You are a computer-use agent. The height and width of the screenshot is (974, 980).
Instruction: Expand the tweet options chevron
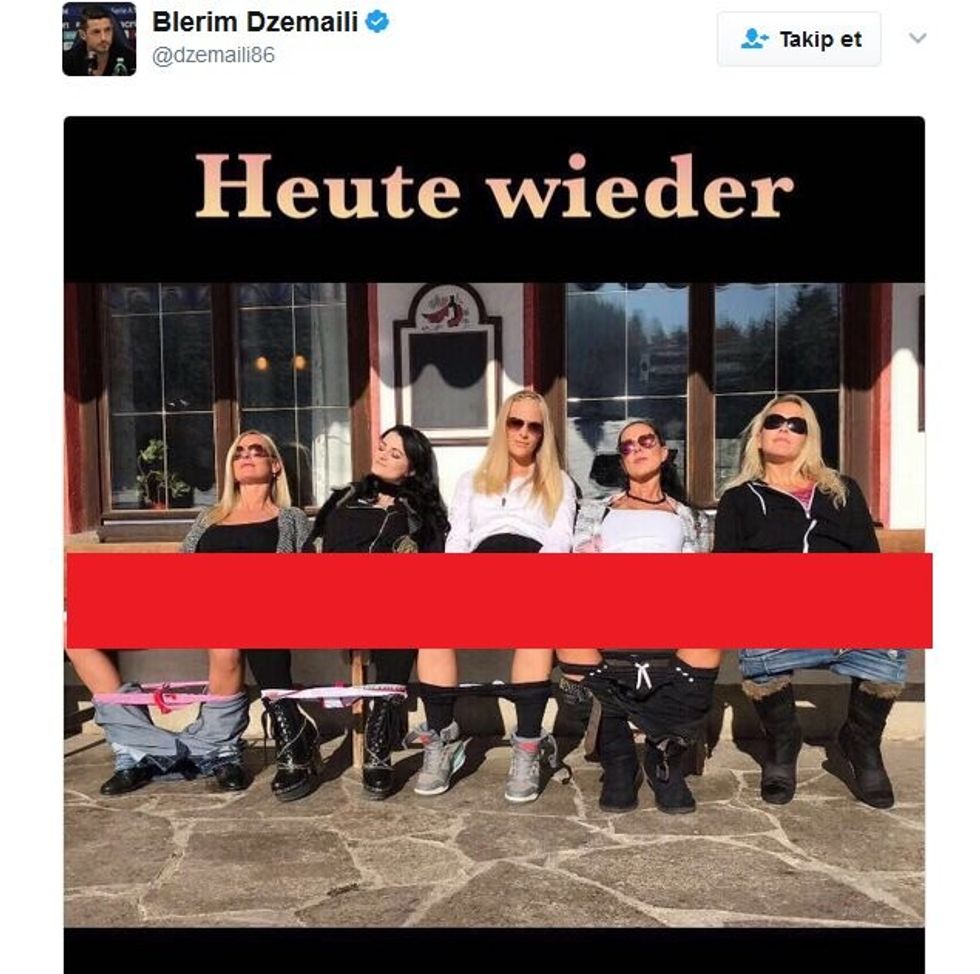pyautogui.click(x=917, y=38)
